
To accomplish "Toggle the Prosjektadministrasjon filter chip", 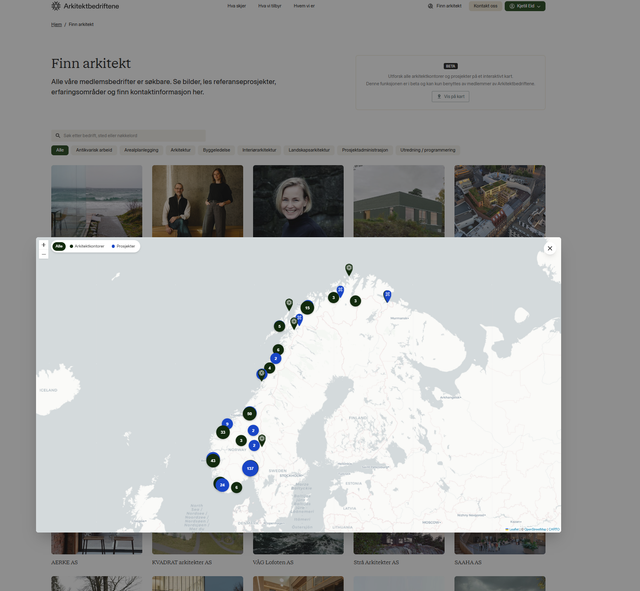I will [x=365, y=150].
